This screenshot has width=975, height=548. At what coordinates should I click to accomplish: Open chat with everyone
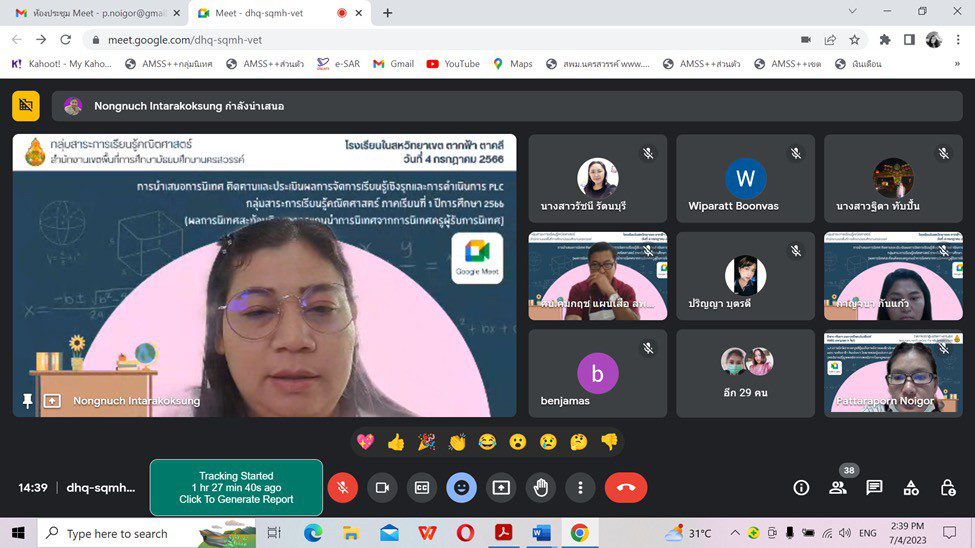(874, 488)
